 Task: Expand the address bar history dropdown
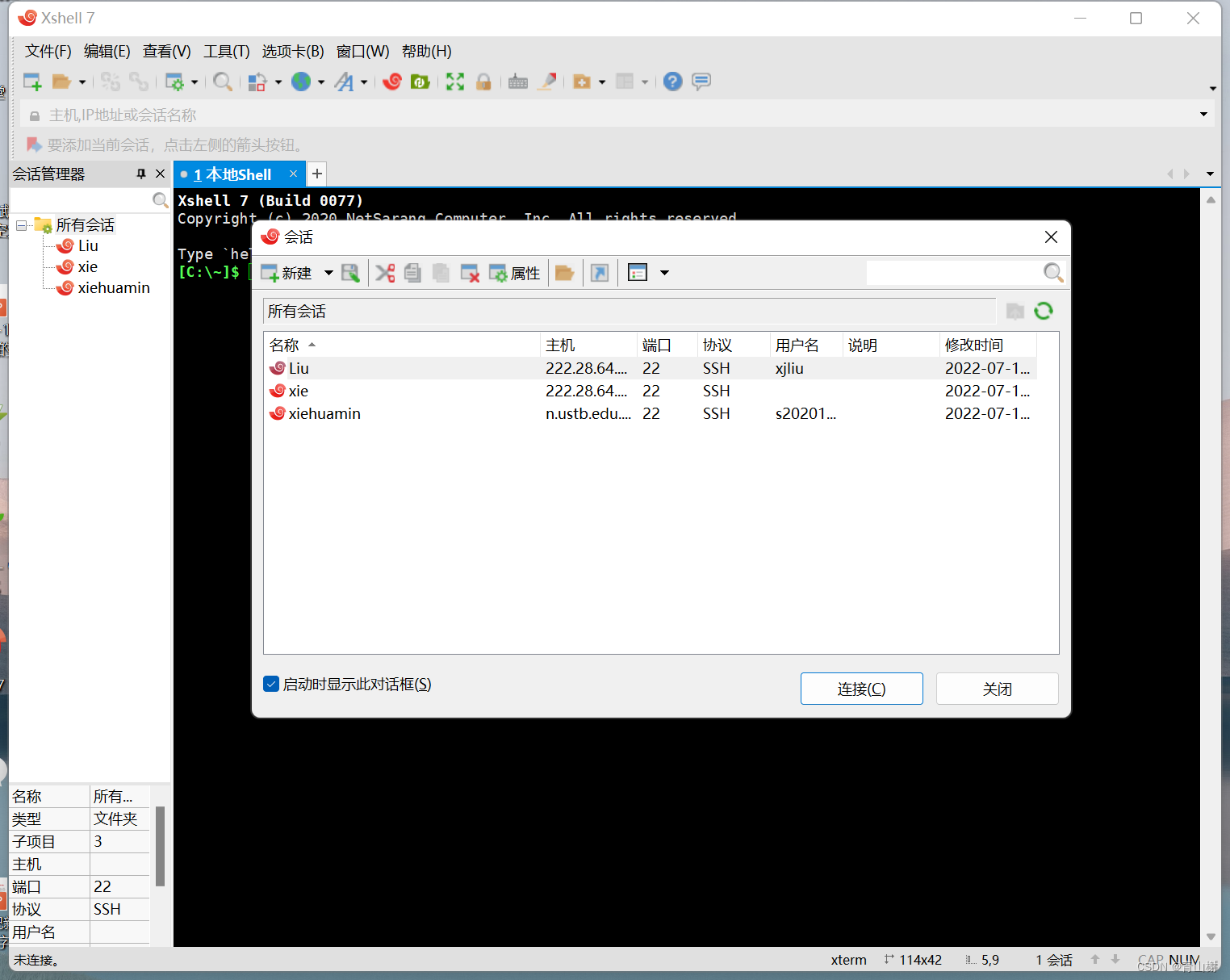1203,115
